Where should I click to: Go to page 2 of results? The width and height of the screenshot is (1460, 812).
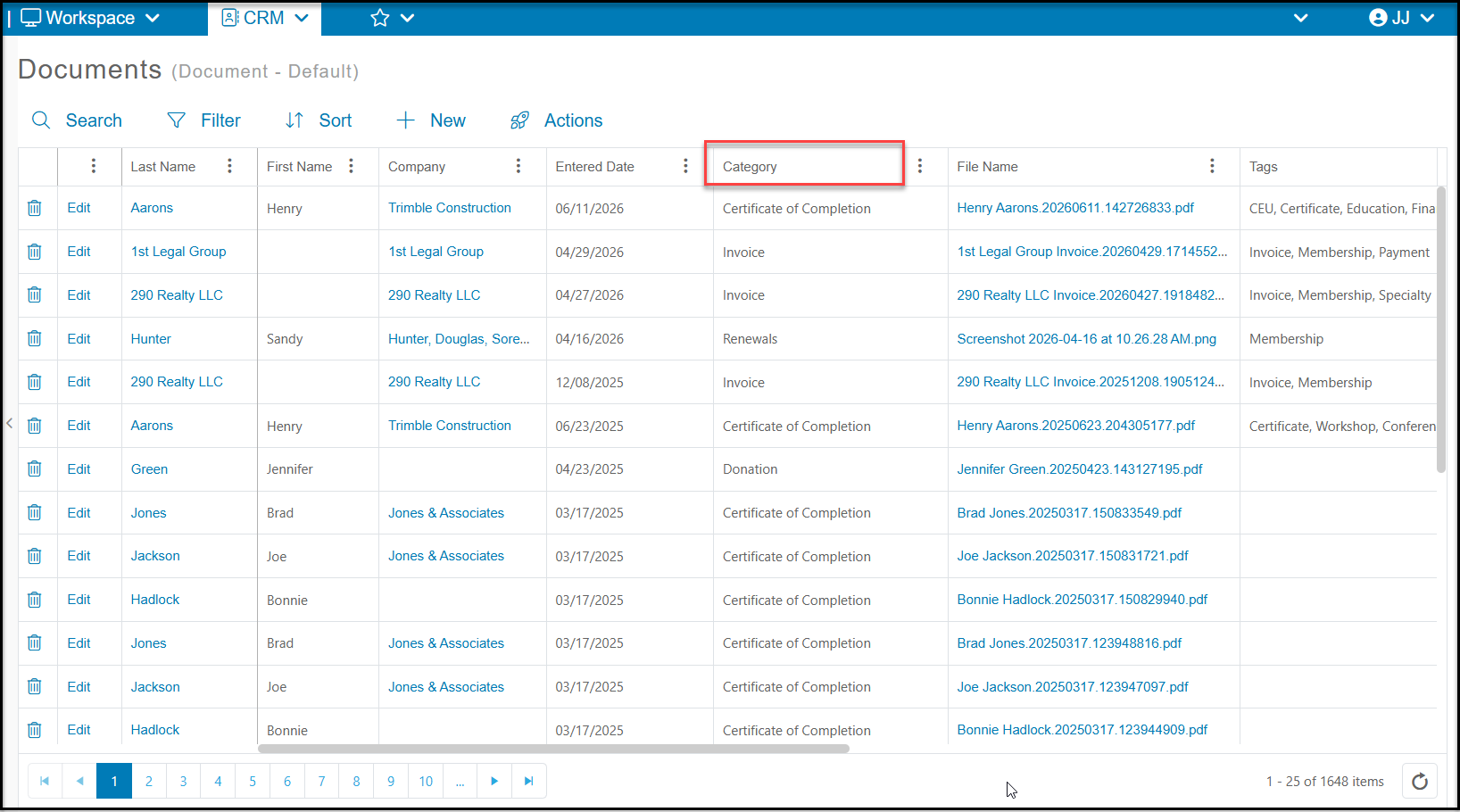coord(149,781)
